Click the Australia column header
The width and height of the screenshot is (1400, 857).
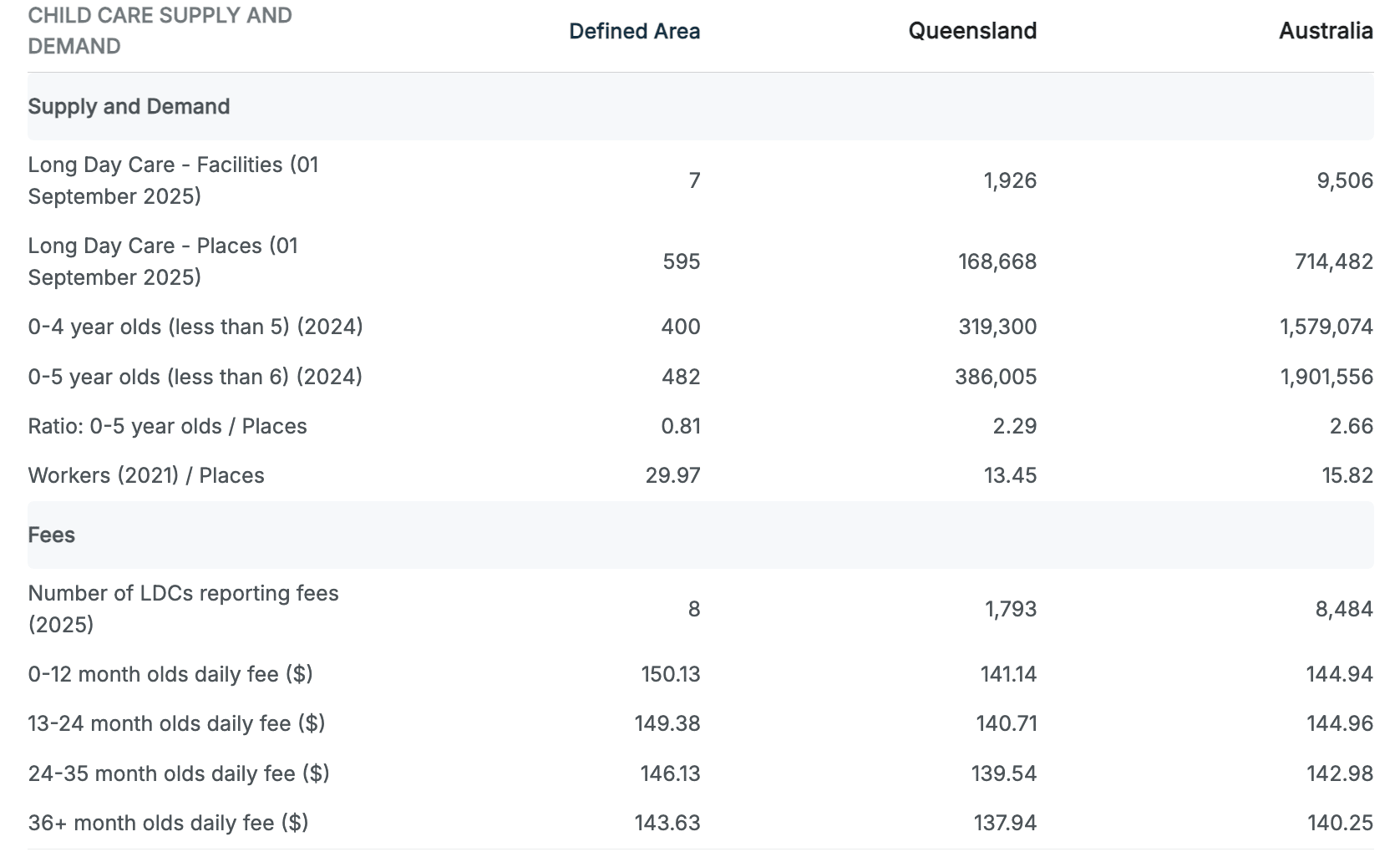1326,31
